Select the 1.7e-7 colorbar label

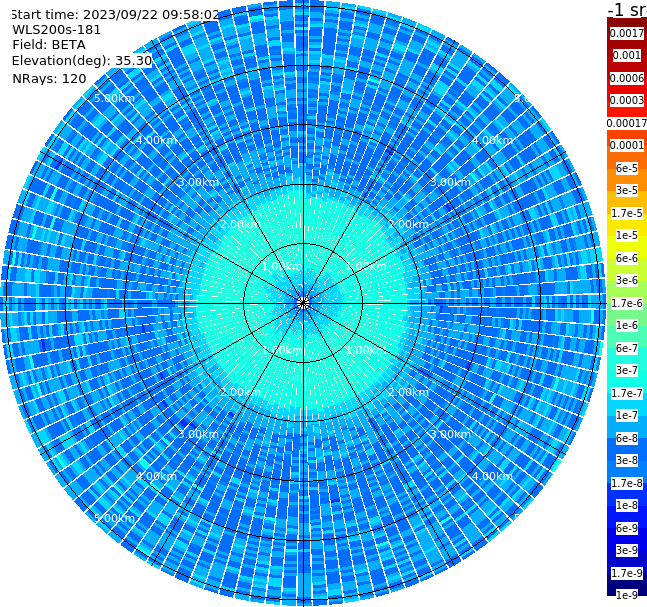pyautogui.click(x=627, y=393)
